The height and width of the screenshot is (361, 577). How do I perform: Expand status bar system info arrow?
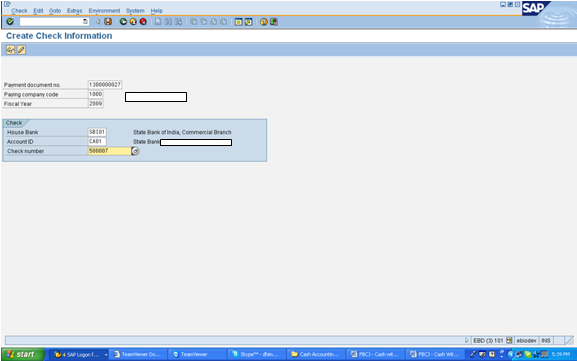click(467, 340)
